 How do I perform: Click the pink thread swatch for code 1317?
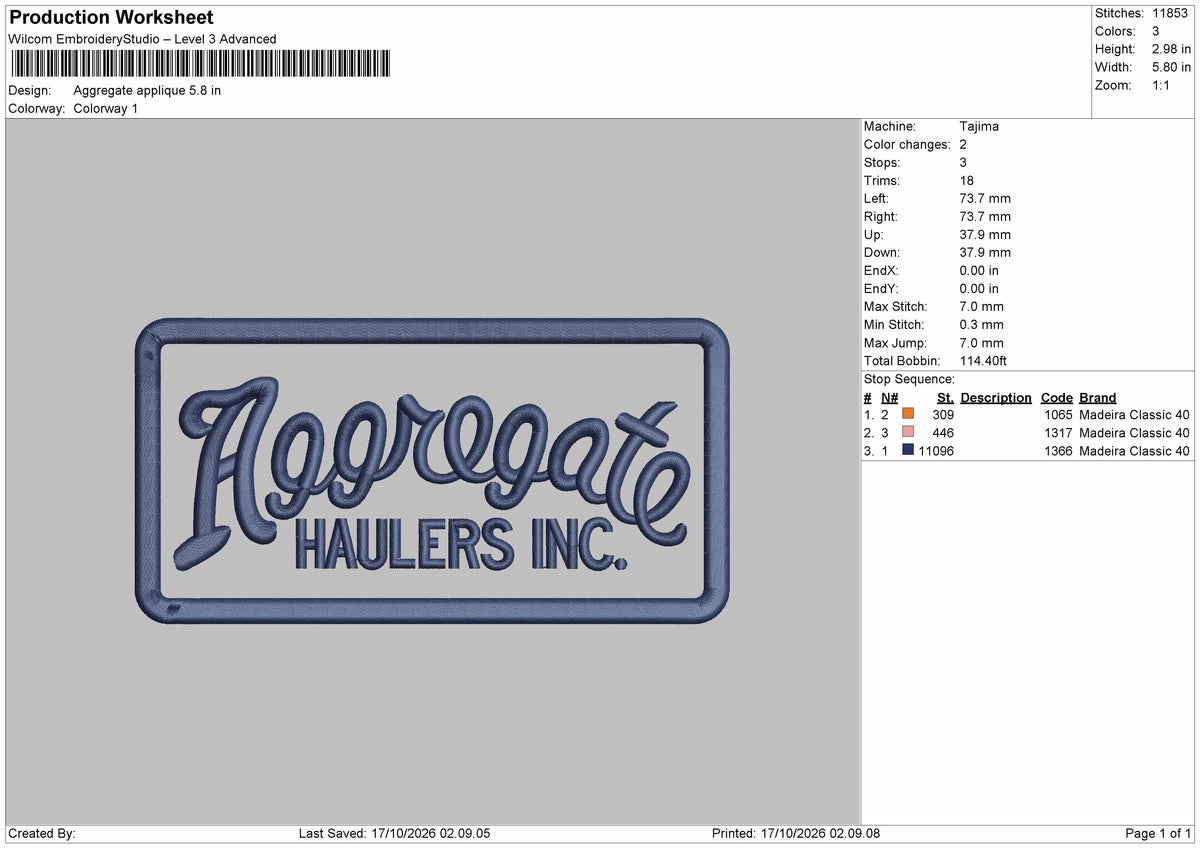click(908, 432)
